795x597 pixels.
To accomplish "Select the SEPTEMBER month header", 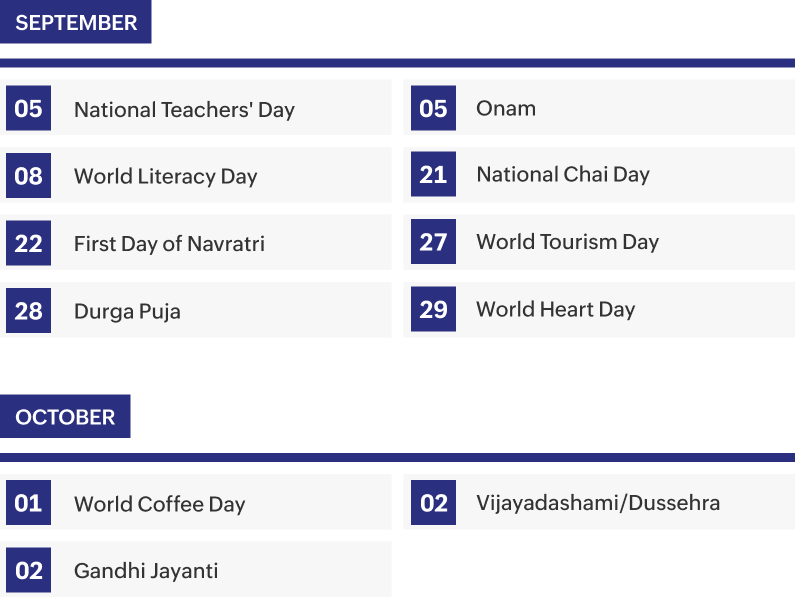I will click(x=76, y=22).
